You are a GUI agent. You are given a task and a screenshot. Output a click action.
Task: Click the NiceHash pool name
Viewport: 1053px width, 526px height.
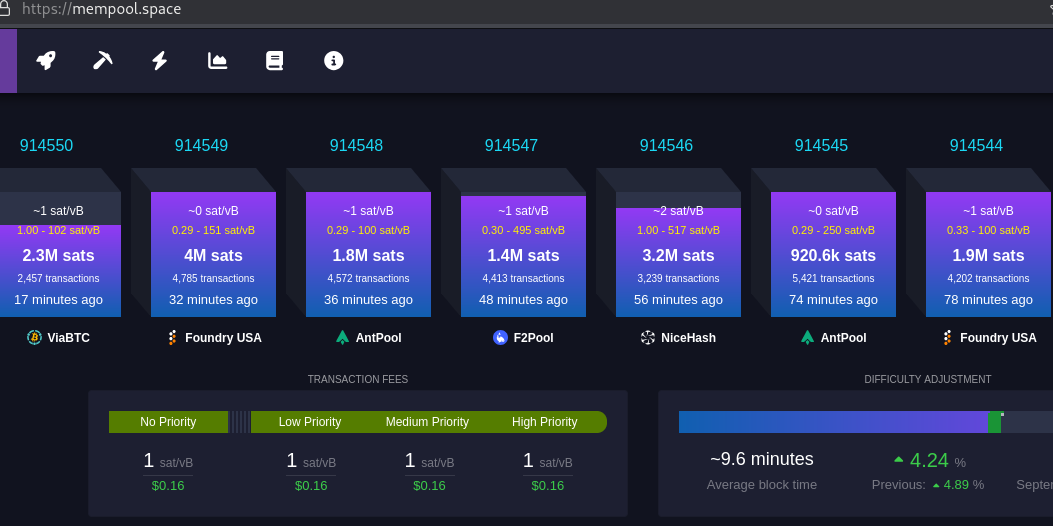point(688,338)
